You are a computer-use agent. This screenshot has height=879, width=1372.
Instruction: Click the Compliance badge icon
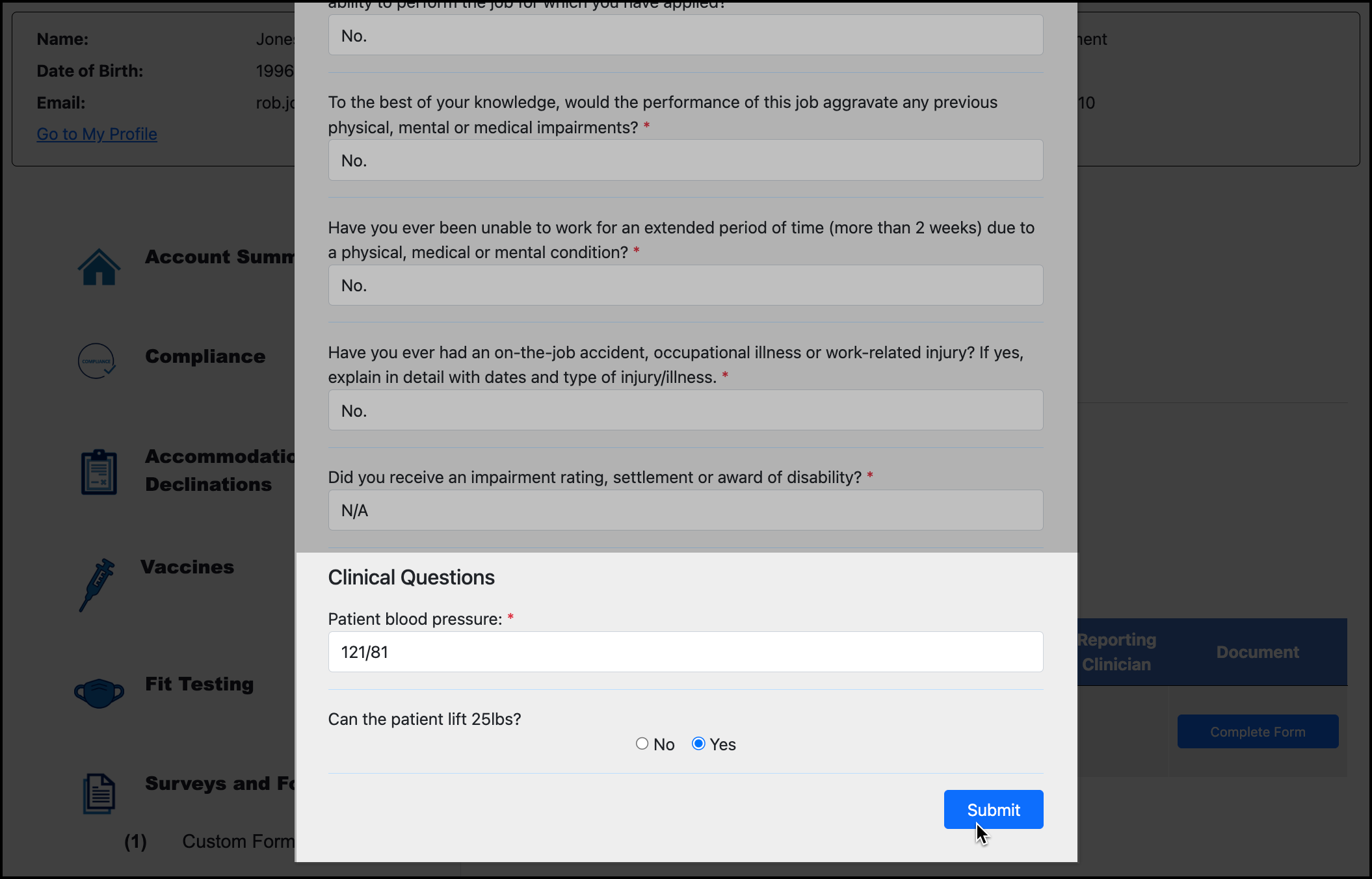pyautogui.click(x=97, y=360)
